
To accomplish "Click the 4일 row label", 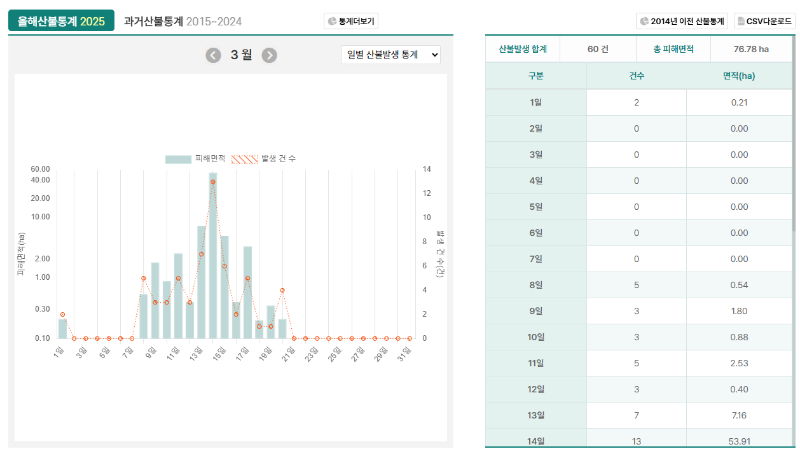I will [536, 181].
